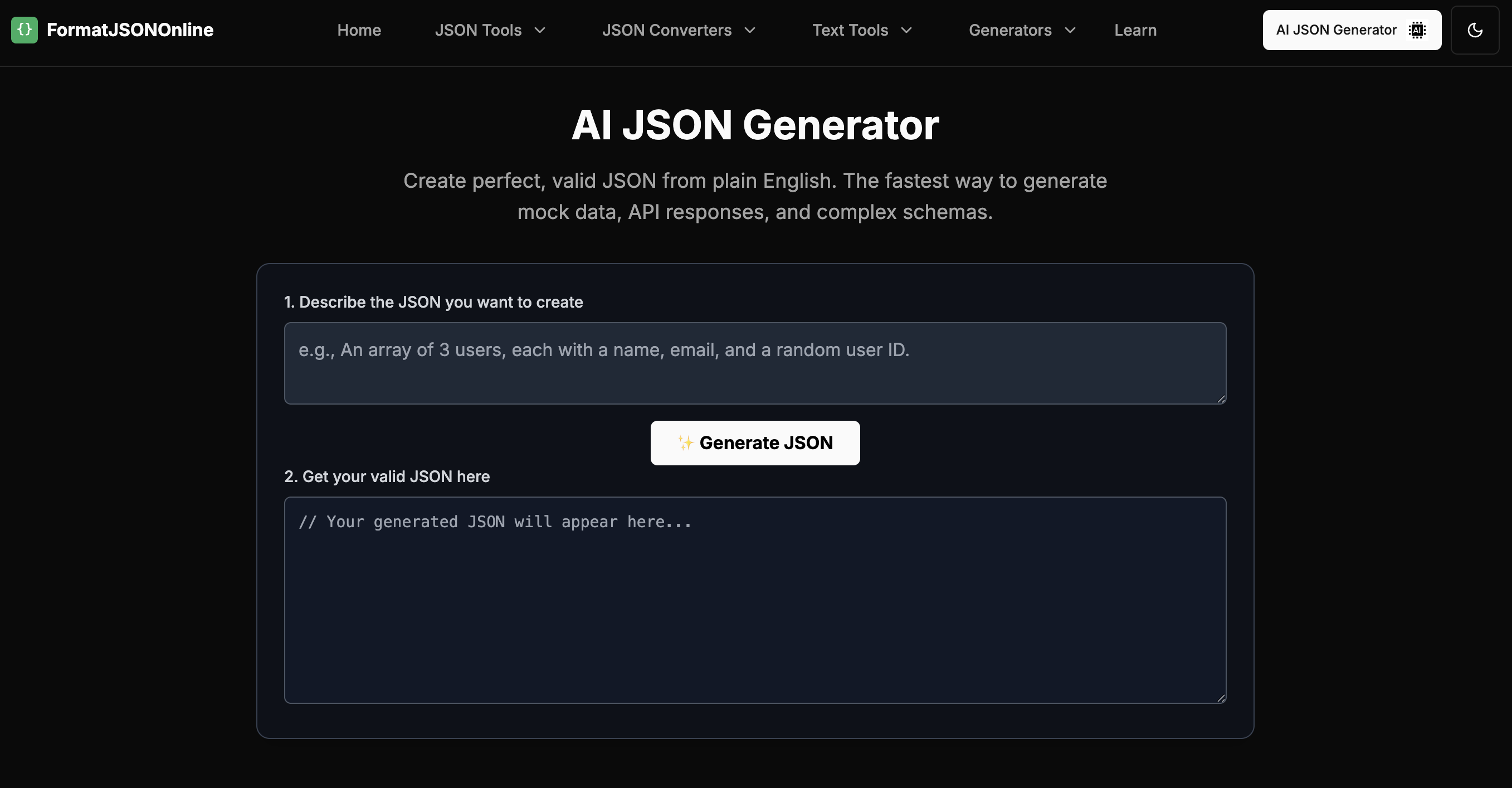Focus the JSON description text area
This screenshot has height=788, width=1512.
pos(755,363)
